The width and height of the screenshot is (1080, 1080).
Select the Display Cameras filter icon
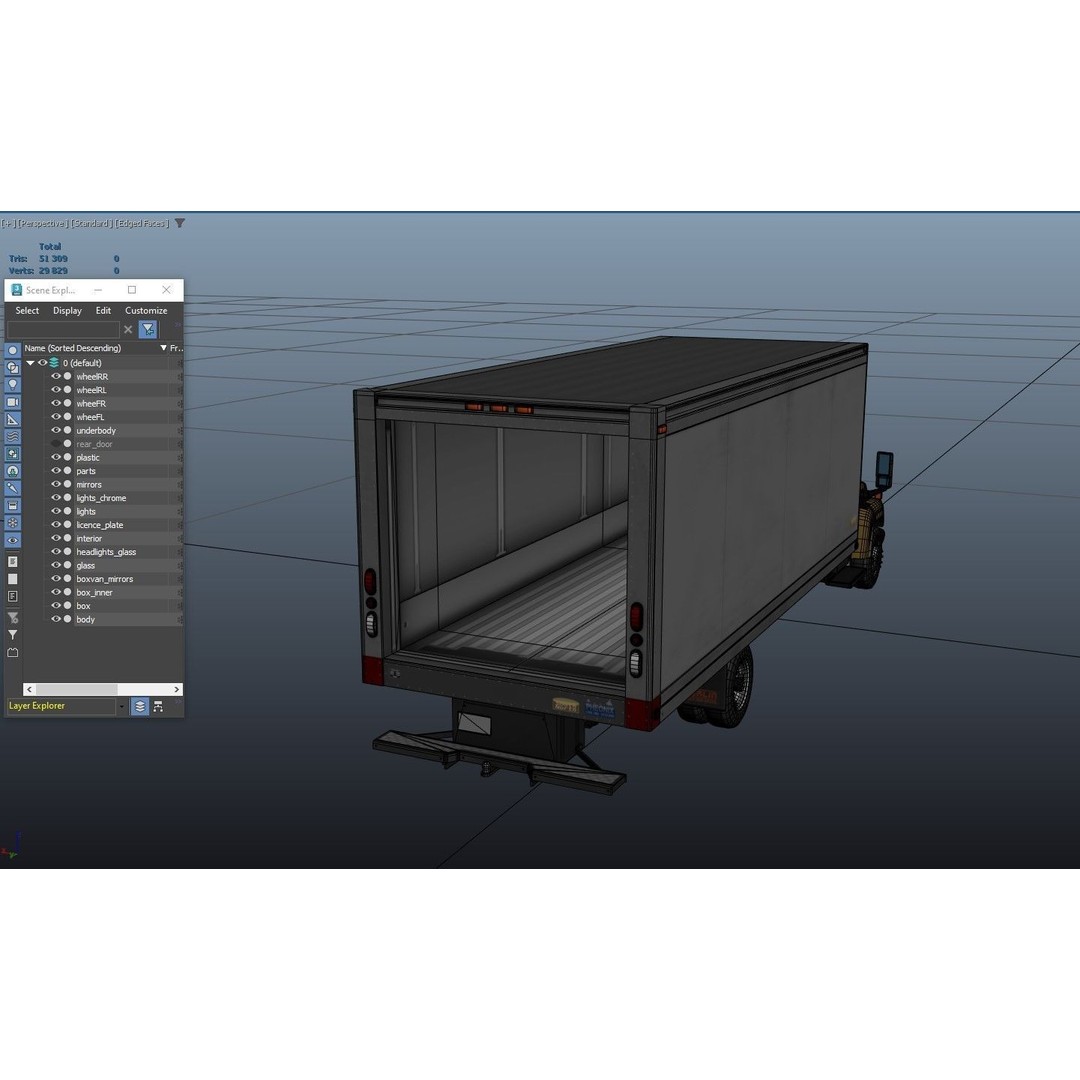click(12, 402)
